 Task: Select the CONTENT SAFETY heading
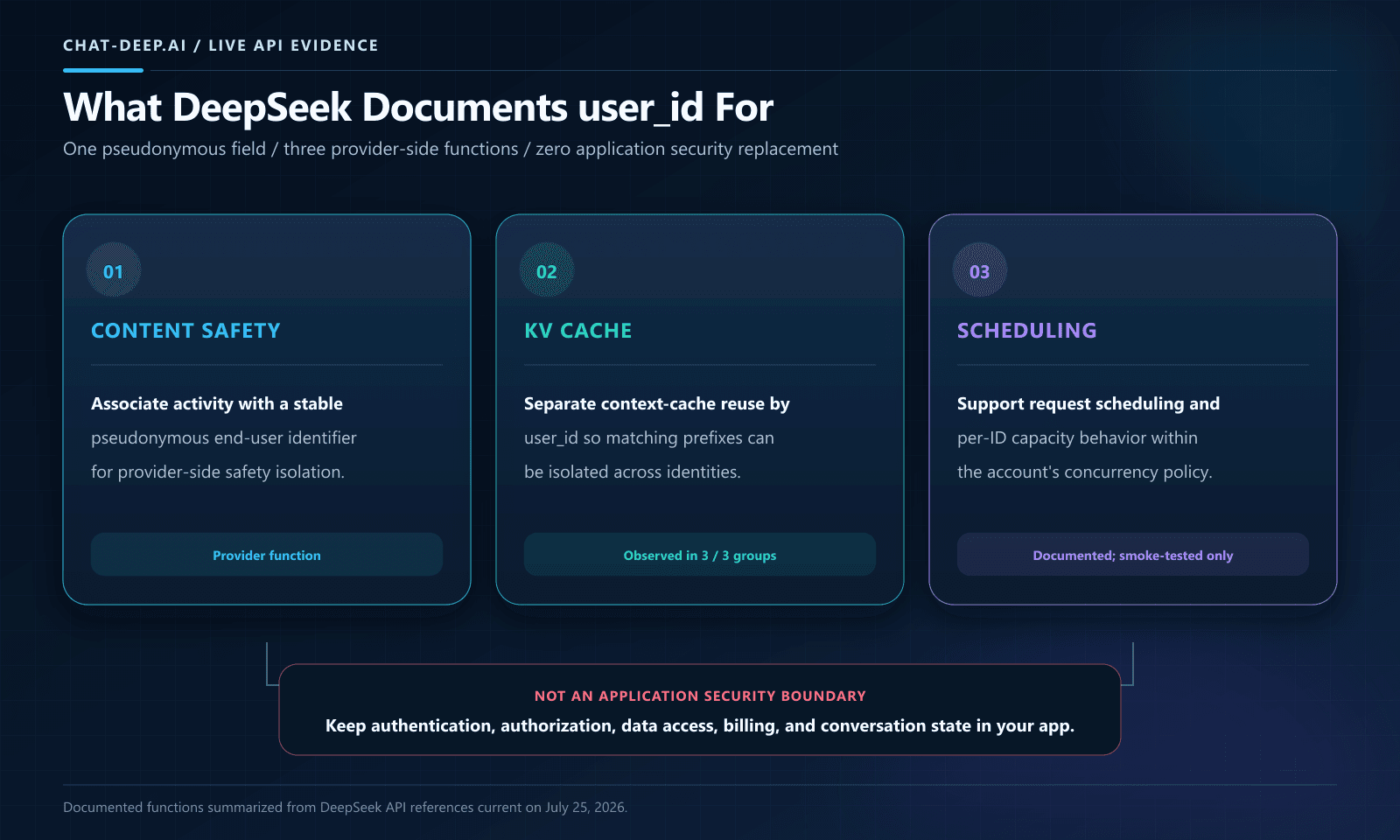(185, 331)
